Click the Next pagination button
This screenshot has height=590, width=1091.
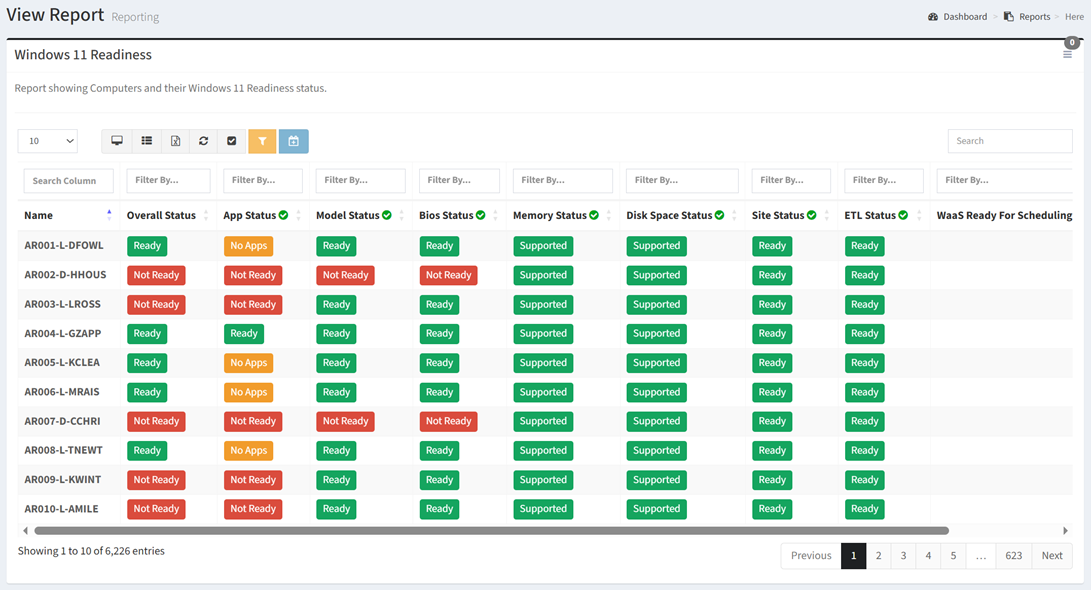(1052, 556)
